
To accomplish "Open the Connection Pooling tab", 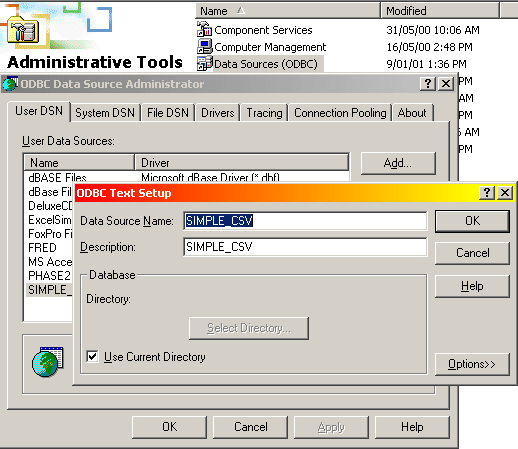I will pos(340,113).
